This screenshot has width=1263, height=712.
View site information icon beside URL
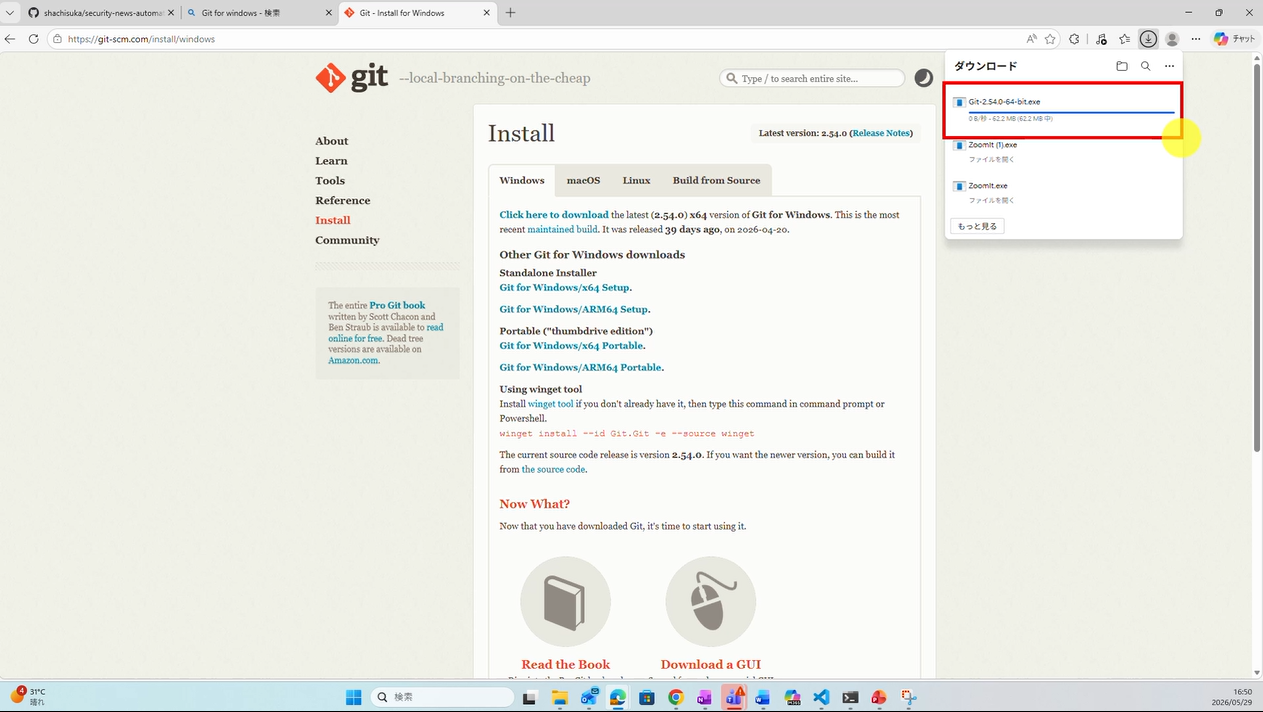click(x=58, y=39)
